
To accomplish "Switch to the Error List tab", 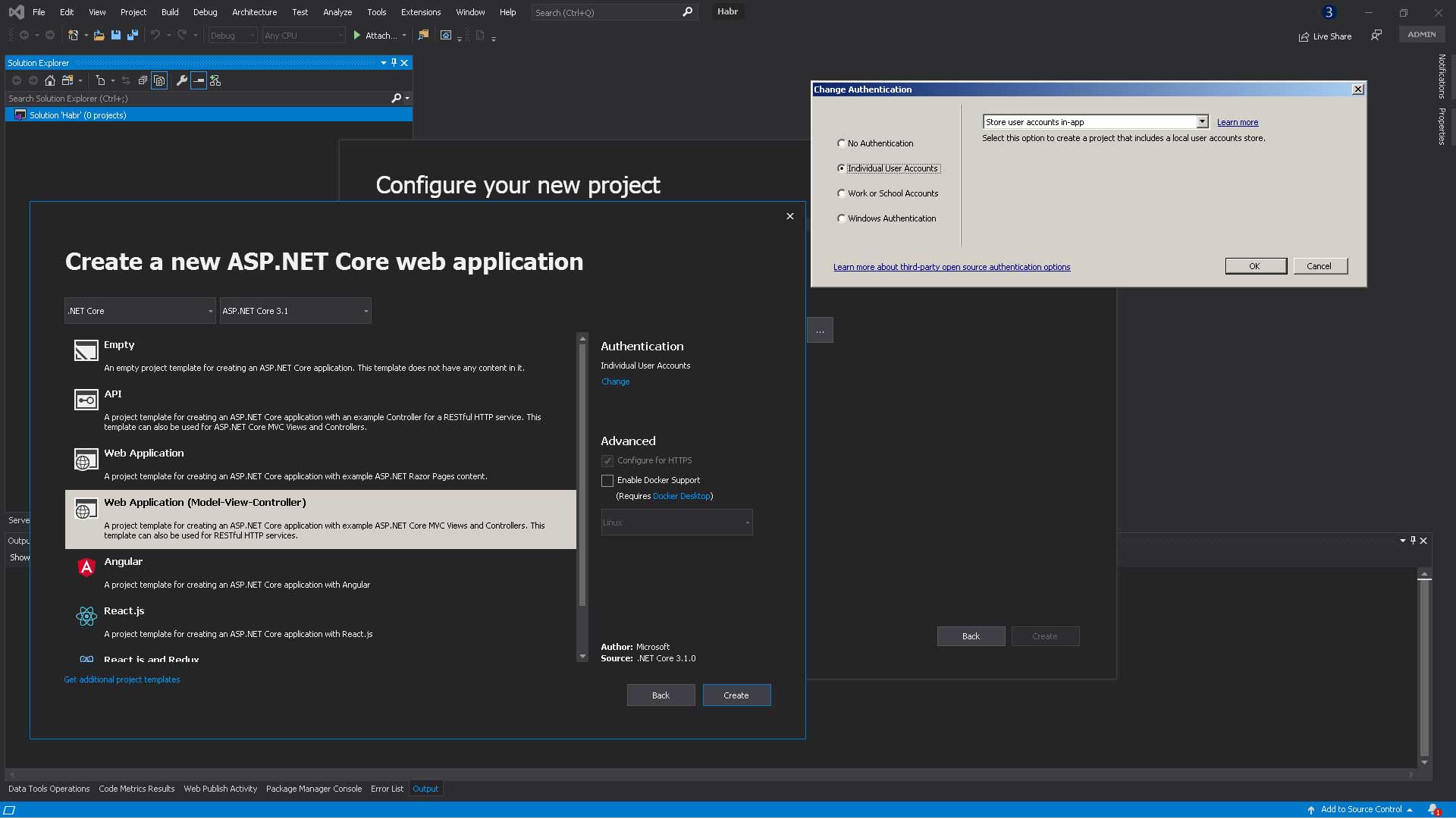I will (387, 789).
